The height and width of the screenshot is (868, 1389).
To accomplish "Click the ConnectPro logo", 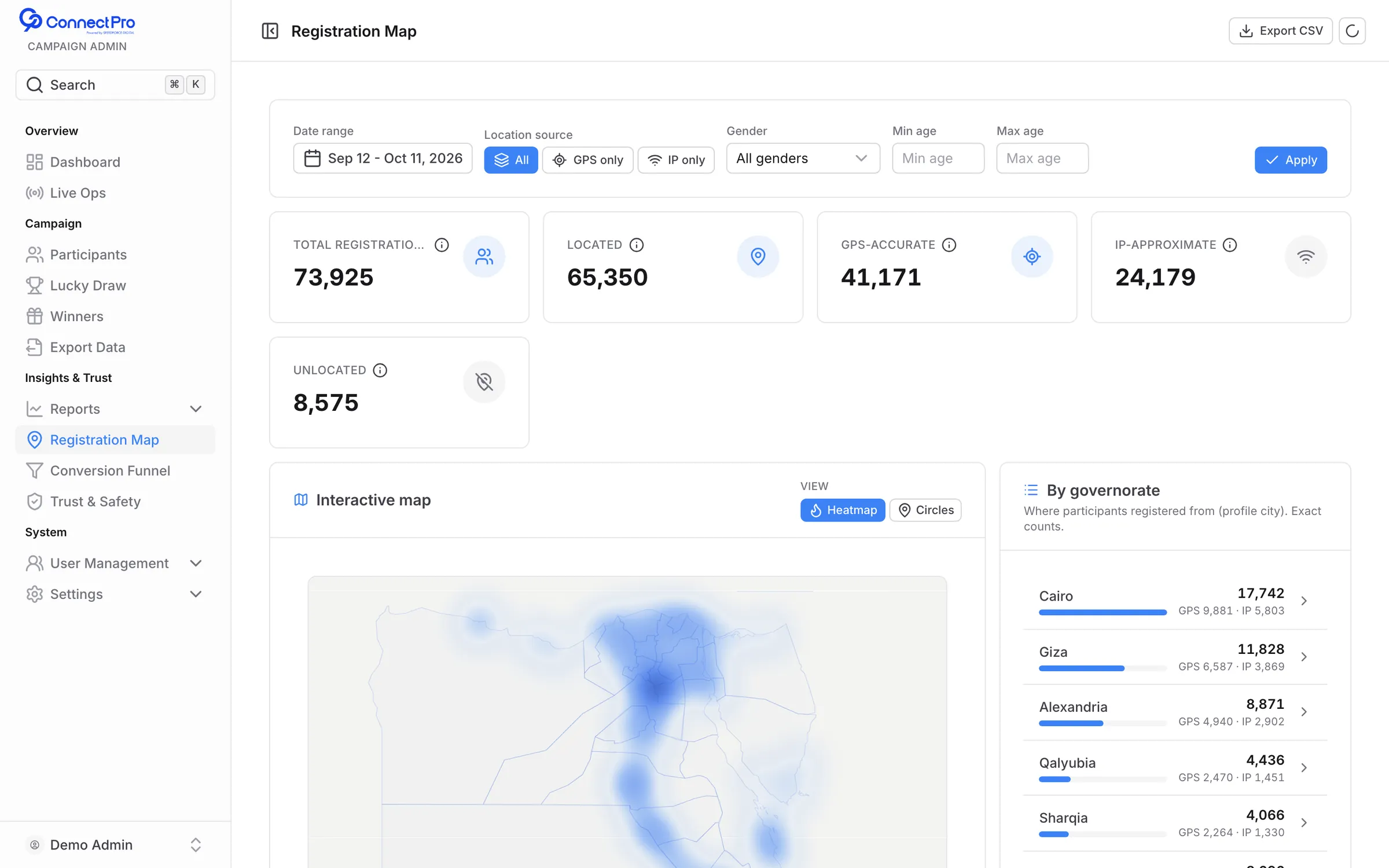I will pos(76,21).
